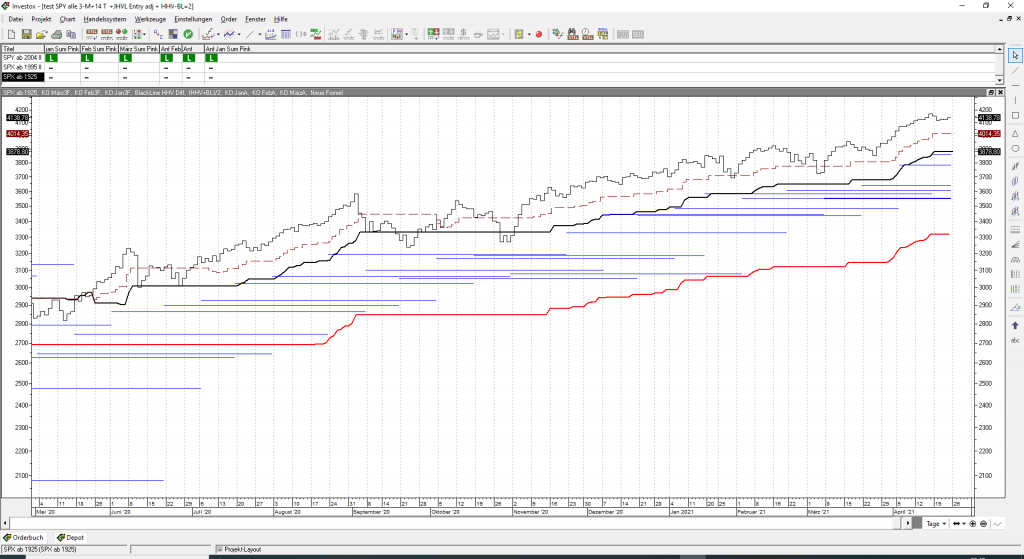
Task: Select the triangle drawing tool in right sidebar
Action: [x=1015, y=133]
